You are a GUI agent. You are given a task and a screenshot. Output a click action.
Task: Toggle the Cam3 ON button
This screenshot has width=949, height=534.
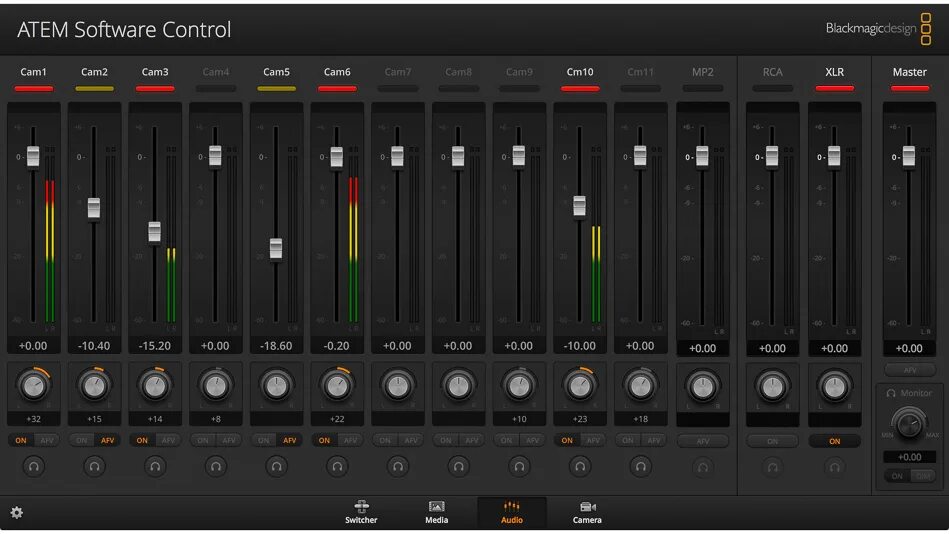pyautogui.click(x=142, y=440)
